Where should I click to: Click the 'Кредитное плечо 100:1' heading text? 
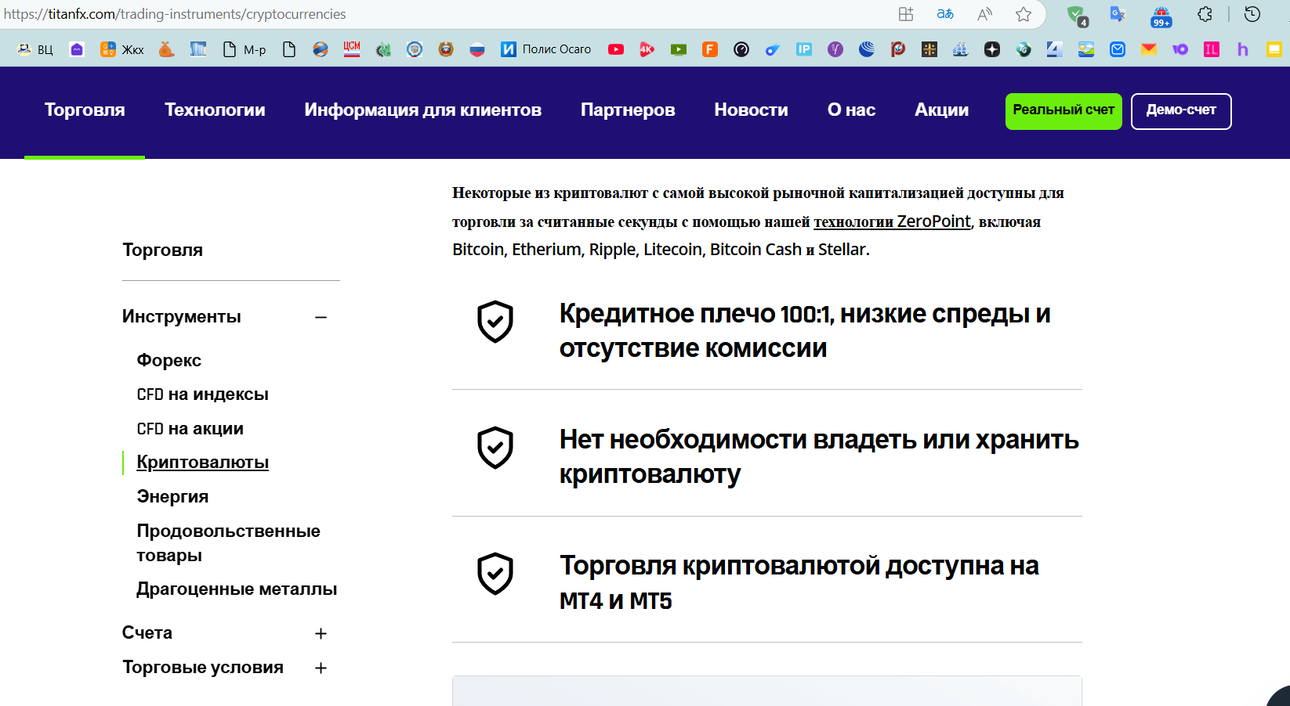point(805,331)
